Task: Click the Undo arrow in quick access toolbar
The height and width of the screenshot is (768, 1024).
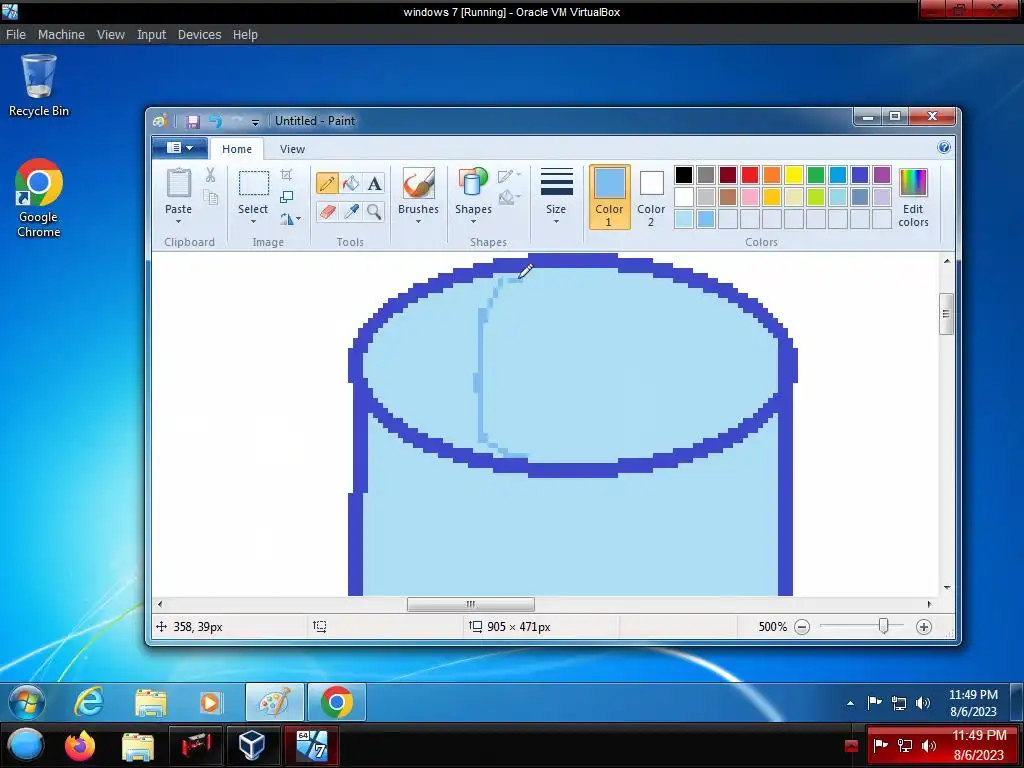Action: [x=216, y=121]
